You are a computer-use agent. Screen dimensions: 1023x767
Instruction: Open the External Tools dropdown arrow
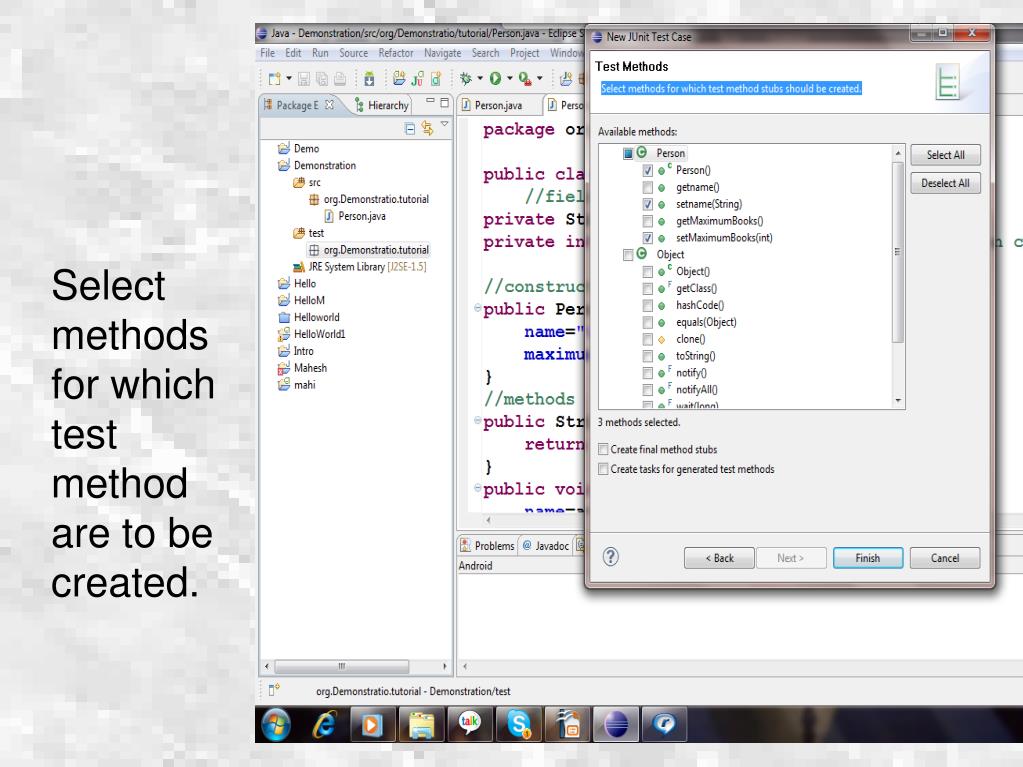pyautogui.click(x=540, y=78)
